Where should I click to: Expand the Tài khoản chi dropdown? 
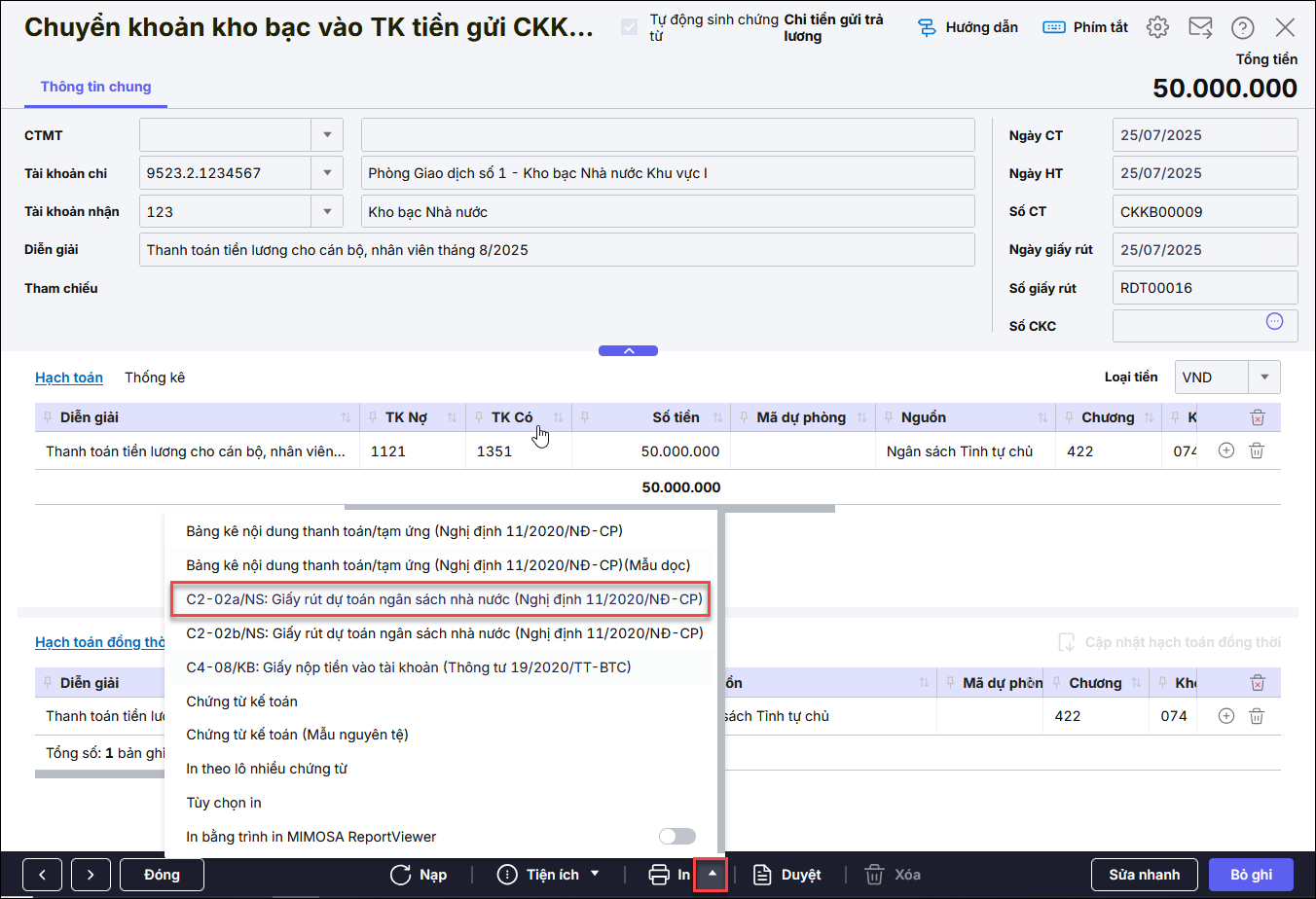pyautogui.click(x=327, y=173)
